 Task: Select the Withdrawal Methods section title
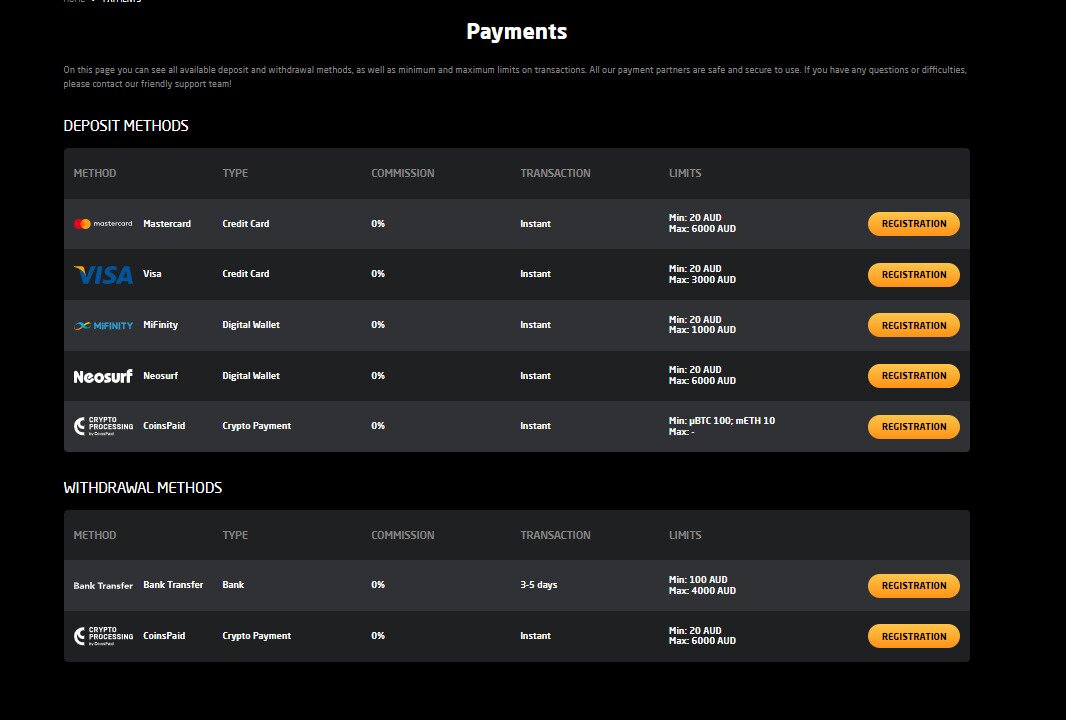143,487
